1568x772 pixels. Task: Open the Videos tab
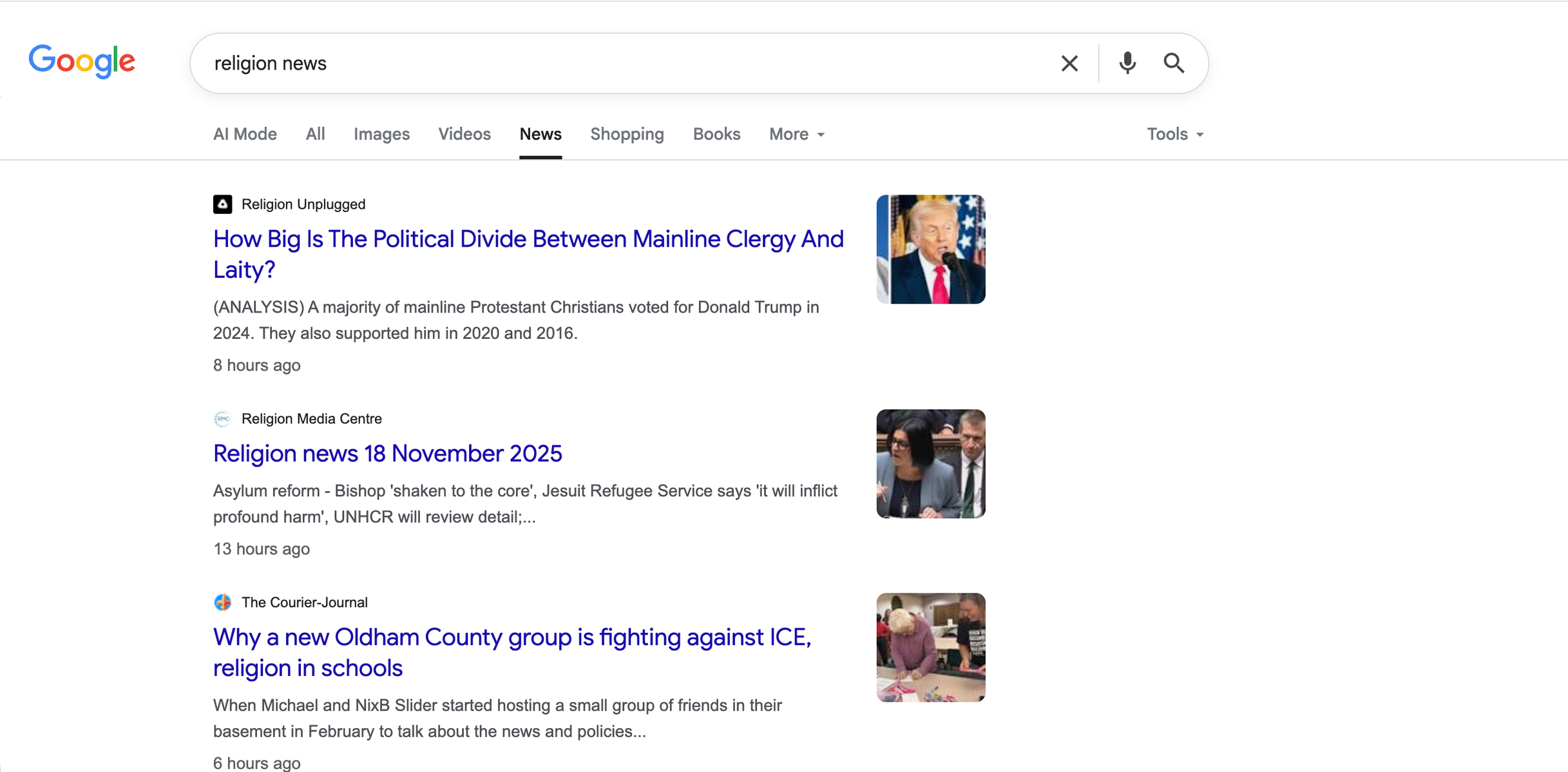click(x=464, y=134)
